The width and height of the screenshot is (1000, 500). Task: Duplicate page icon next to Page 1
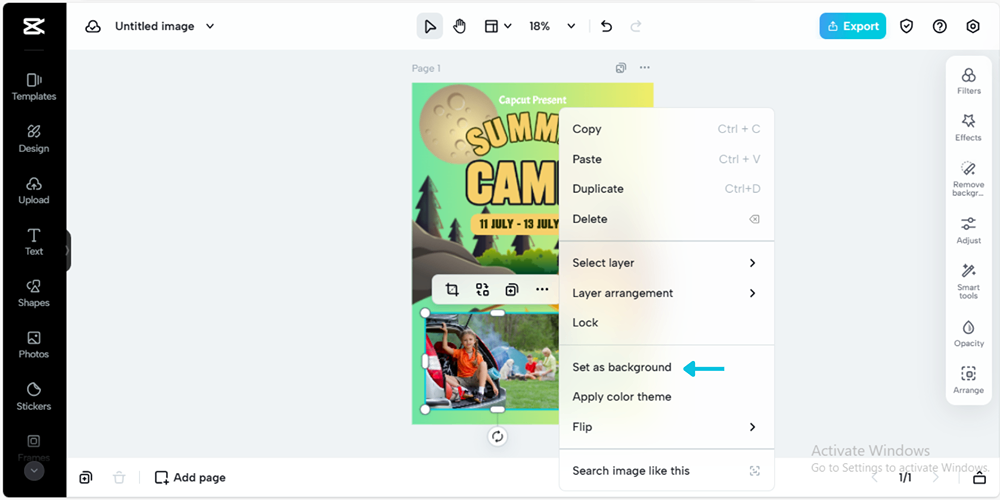tap(621, 68)
